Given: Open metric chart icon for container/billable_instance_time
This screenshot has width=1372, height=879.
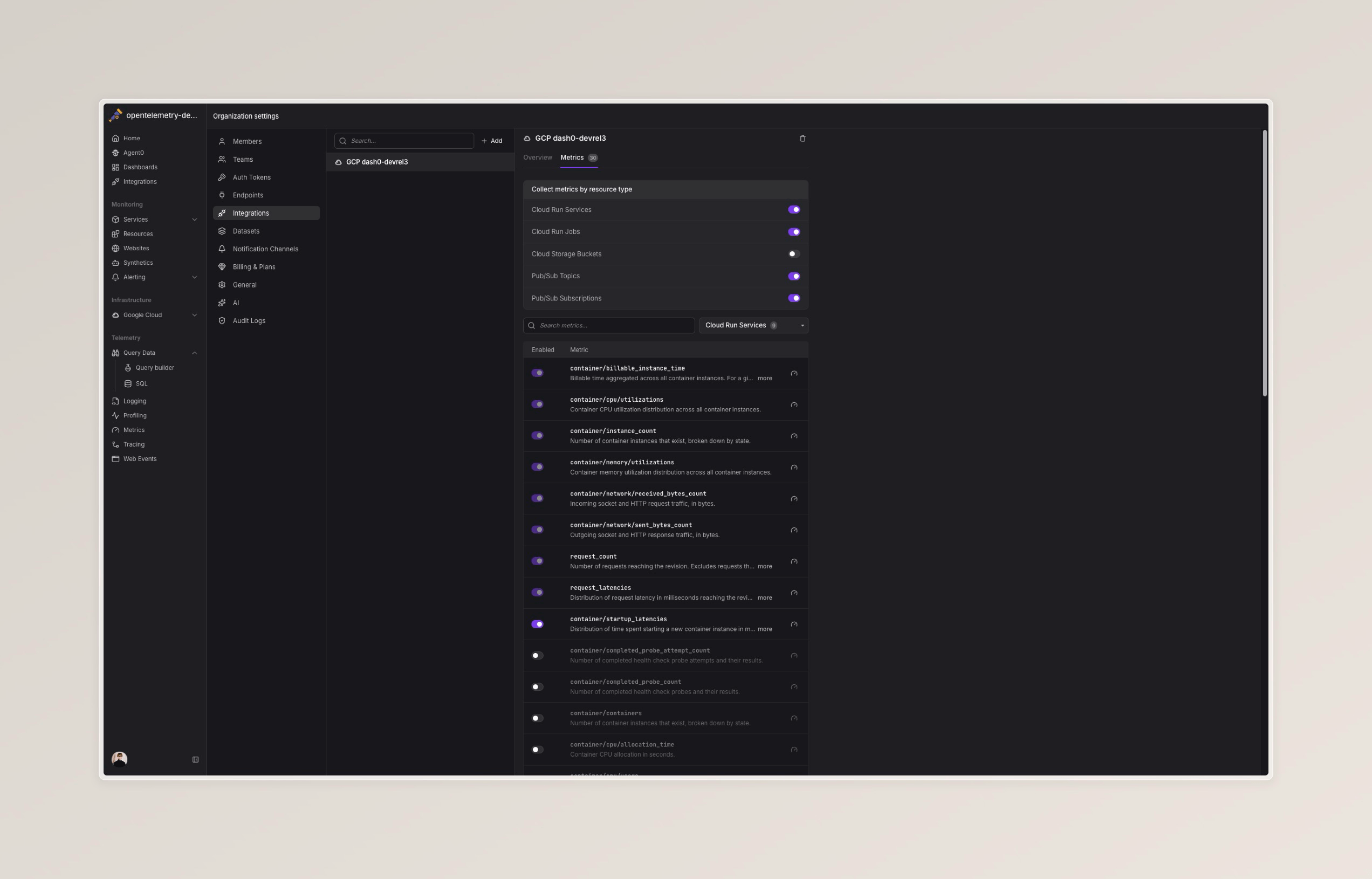Looking at the screenshot, I should pos(794,374).
